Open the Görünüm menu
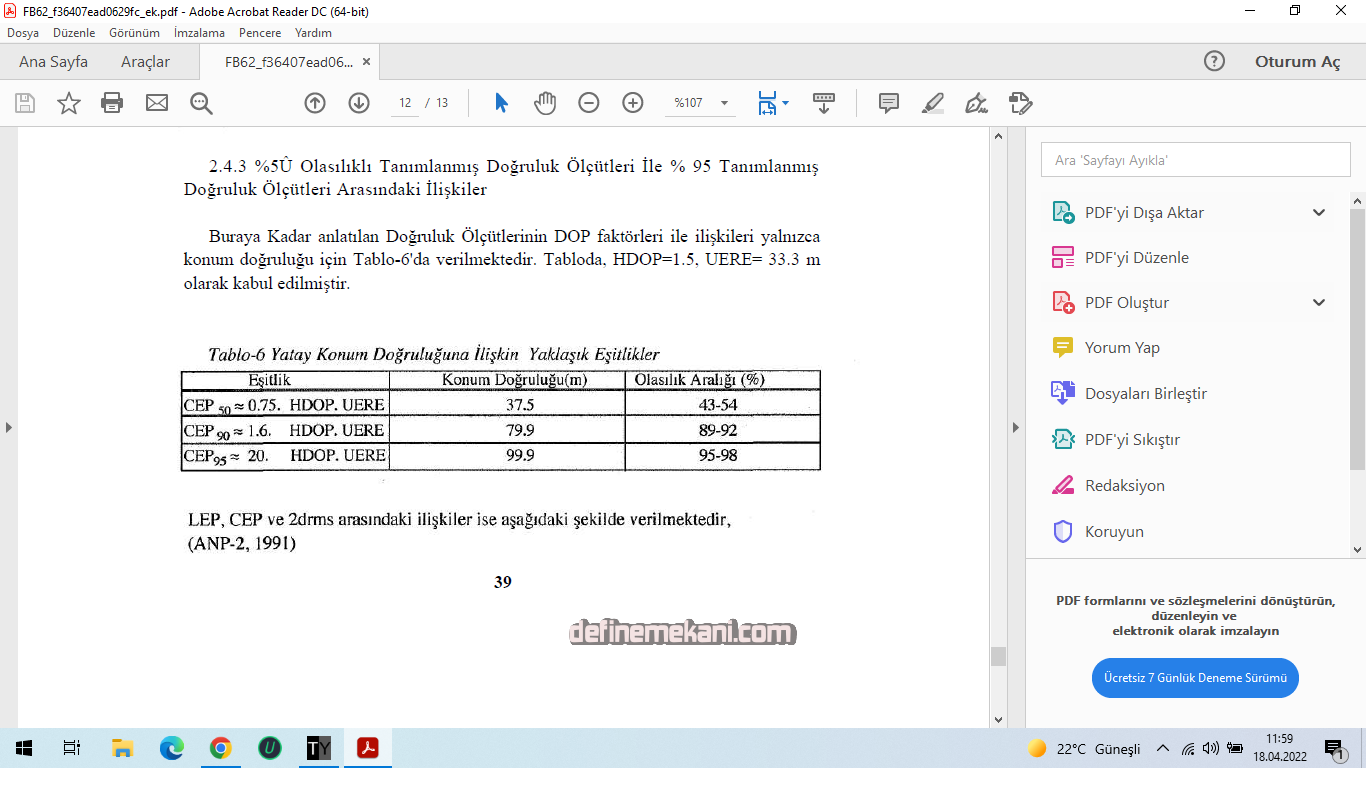 (x=134, y=33)
